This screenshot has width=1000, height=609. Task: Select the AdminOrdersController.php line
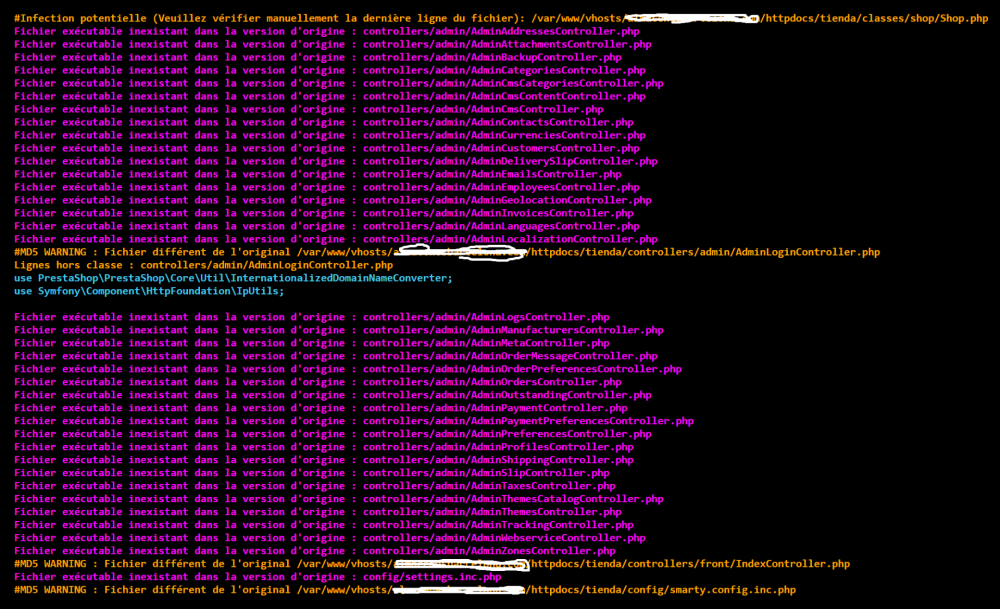(x=318, y=382)
